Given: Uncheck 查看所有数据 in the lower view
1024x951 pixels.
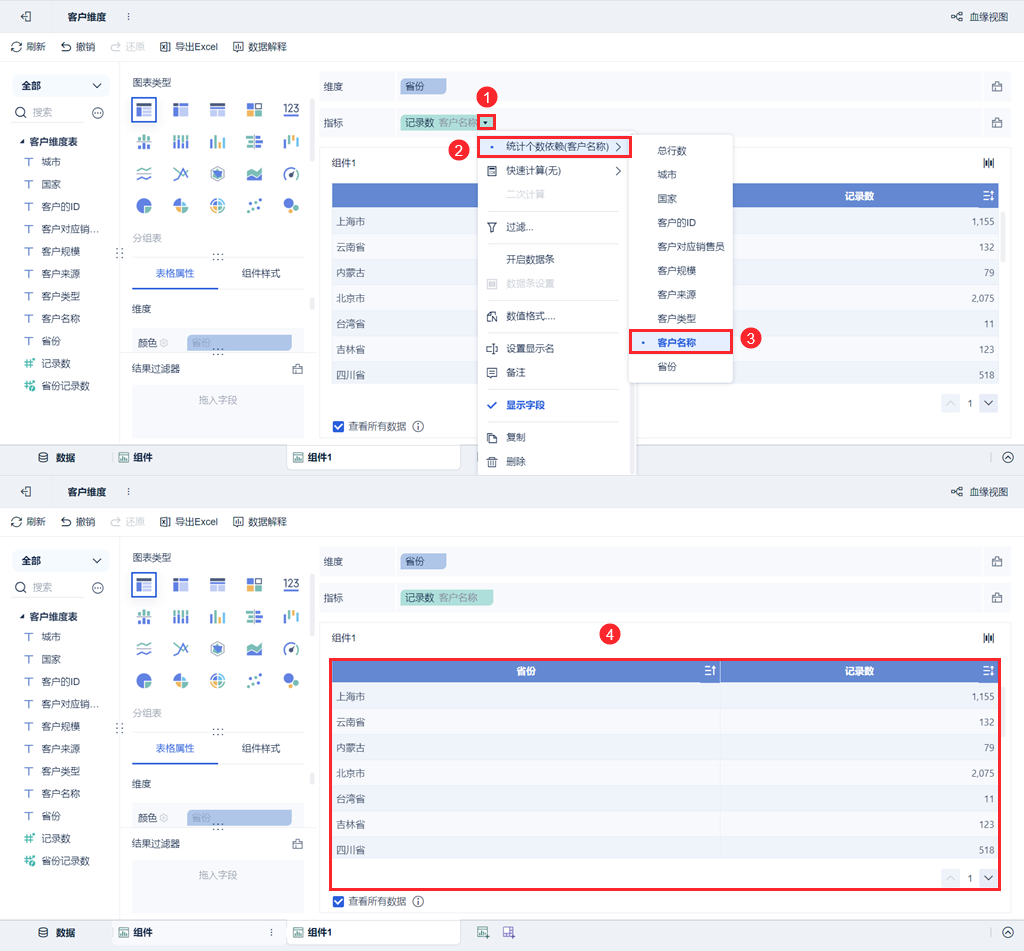Looking at the screenshot, I should click(x=338, y=901).
